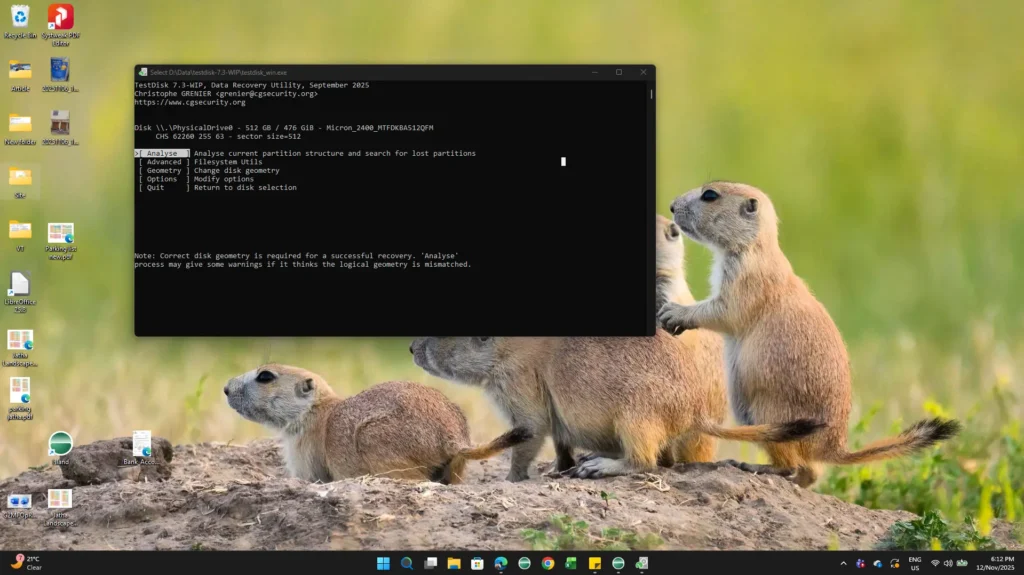This screenshot has height=575, width=1024.
Task: Click the TestDisk console title bar icon
Action: click(143, 72)
